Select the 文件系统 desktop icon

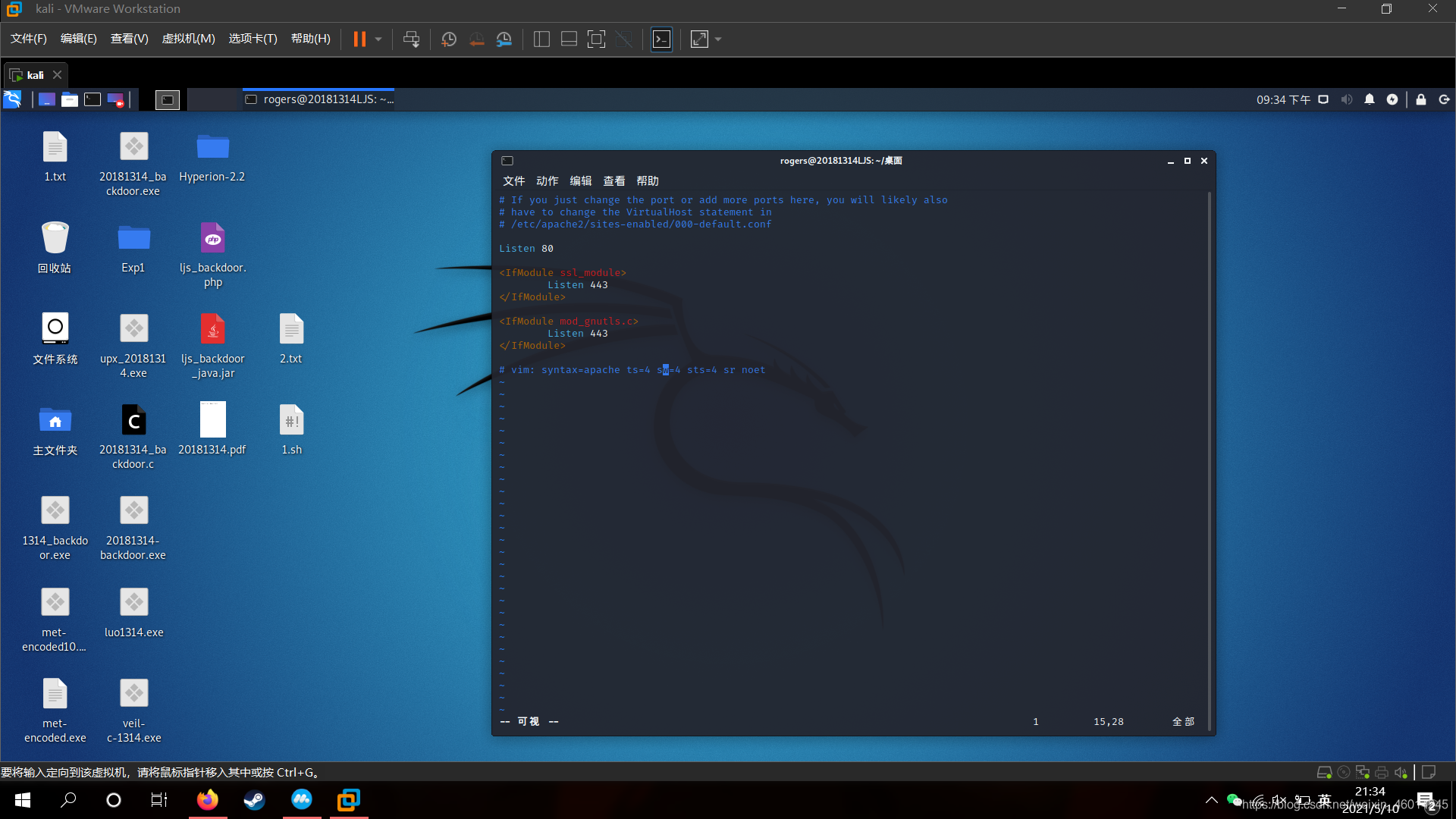point(55,339)
